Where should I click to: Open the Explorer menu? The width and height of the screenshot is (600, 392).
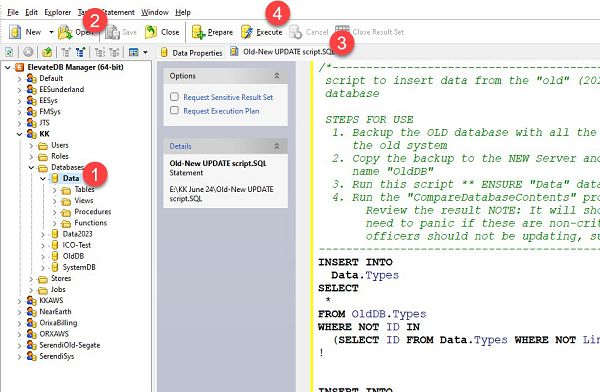57,12
